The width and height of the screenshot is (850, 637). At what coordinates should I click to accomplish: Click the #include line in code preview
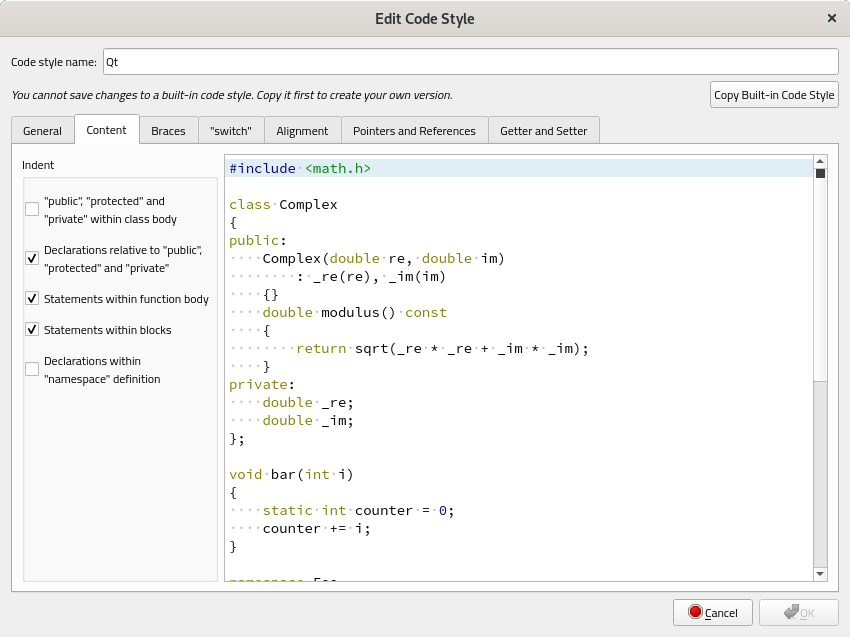[x=300, y=168]
